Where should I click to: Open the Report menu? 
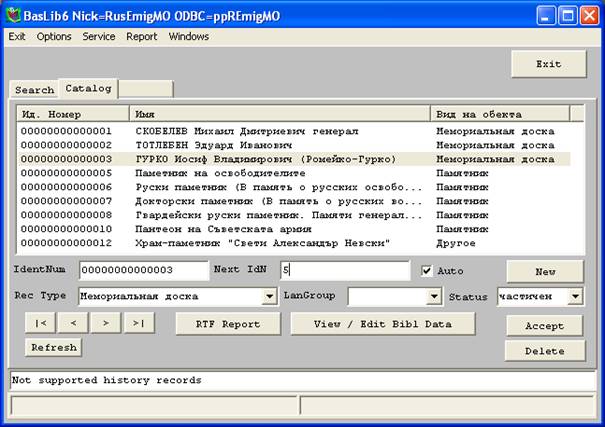tap(141, 37)
